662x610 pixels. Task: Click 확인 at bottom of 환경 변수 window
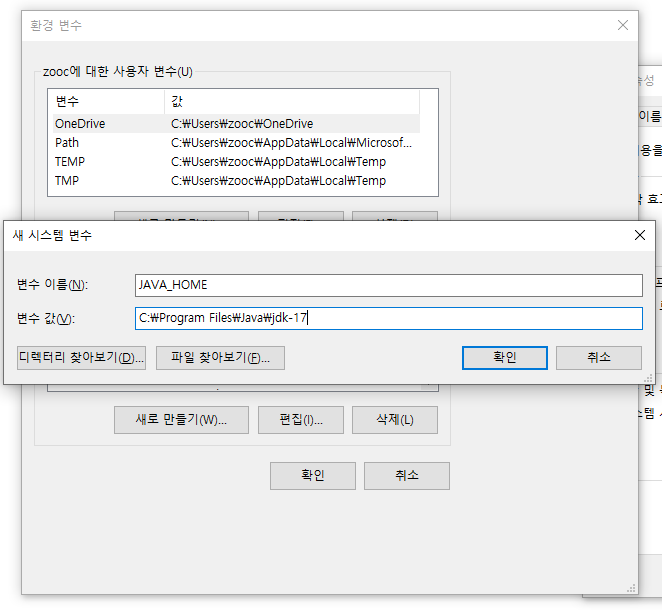[313, 476]
